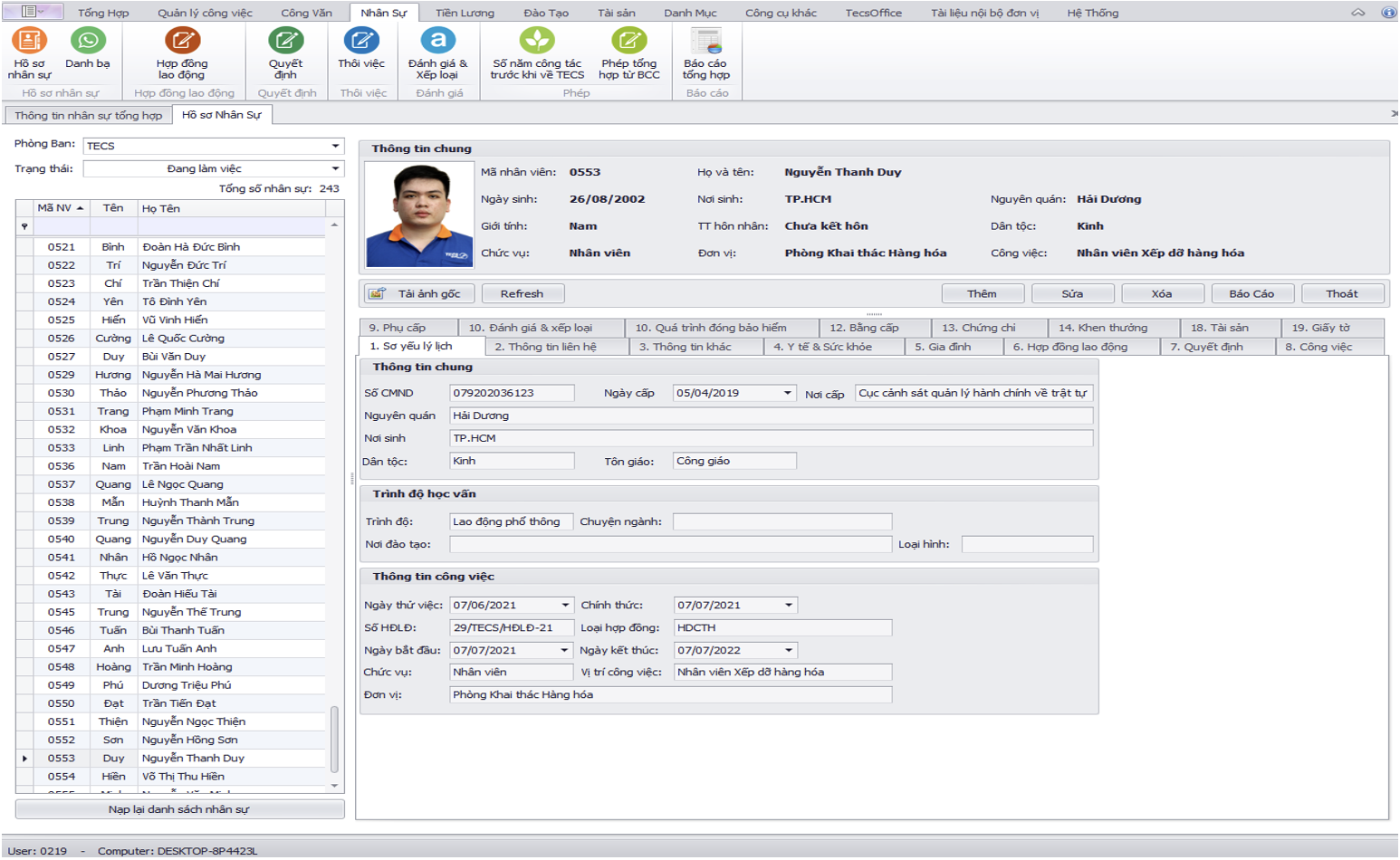Click the Thoát button

point(1342,293)
